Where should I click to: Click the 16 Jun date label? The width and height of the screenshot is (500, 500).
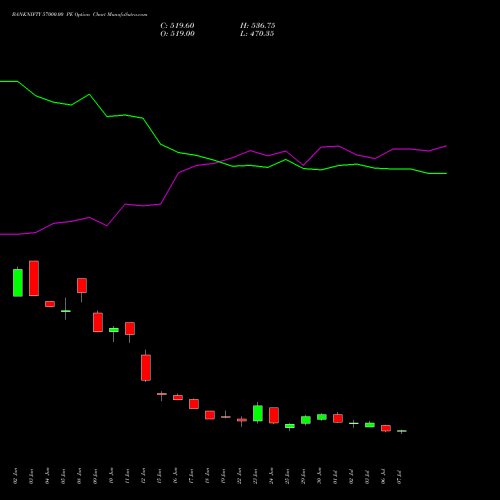175,476
